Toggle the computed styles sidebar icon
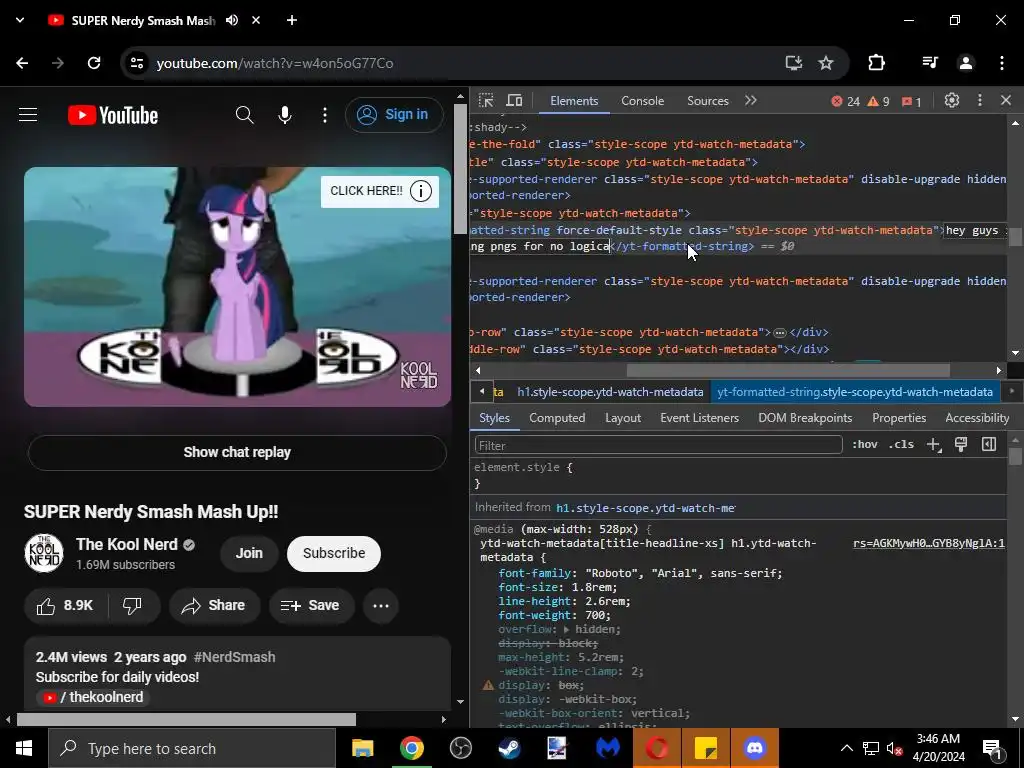 click(989, 445)
